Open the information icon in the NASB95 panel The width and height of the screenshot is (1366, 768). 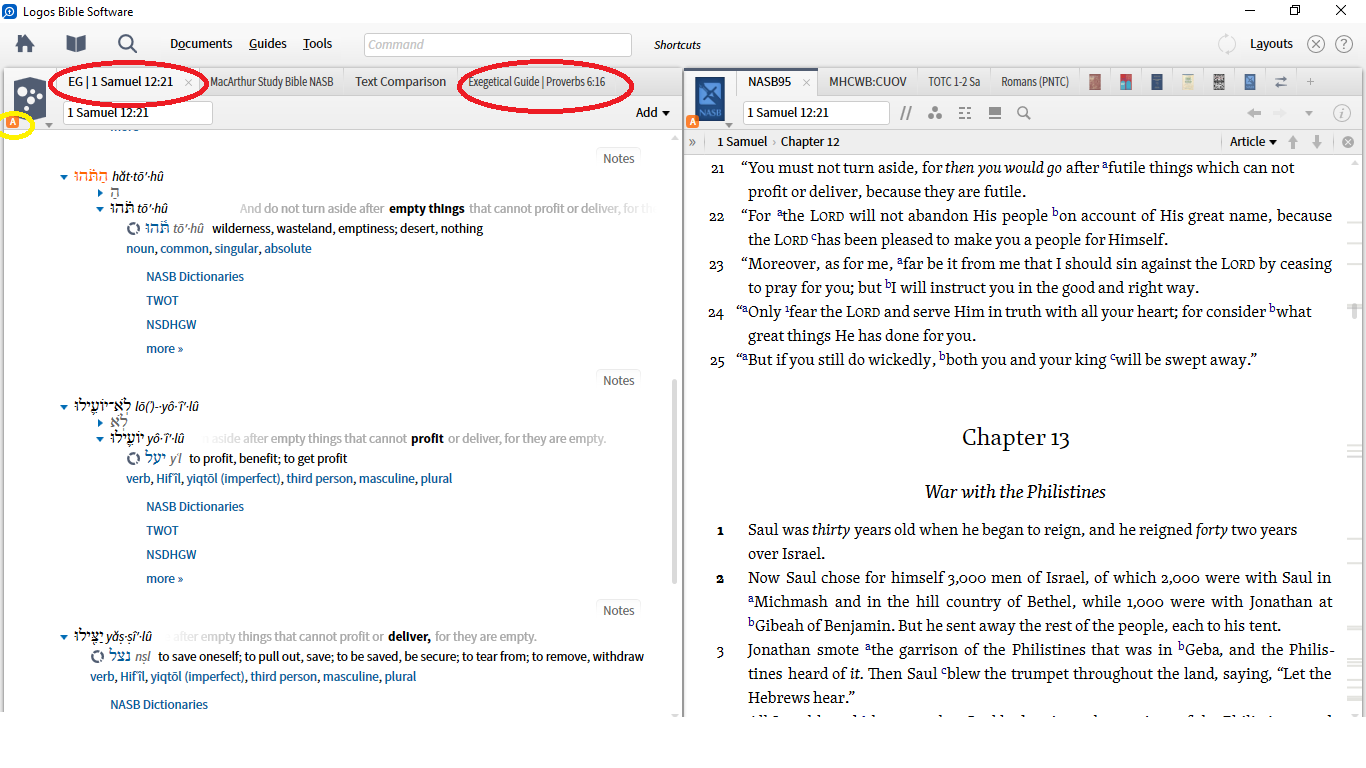pos(1342,113)
